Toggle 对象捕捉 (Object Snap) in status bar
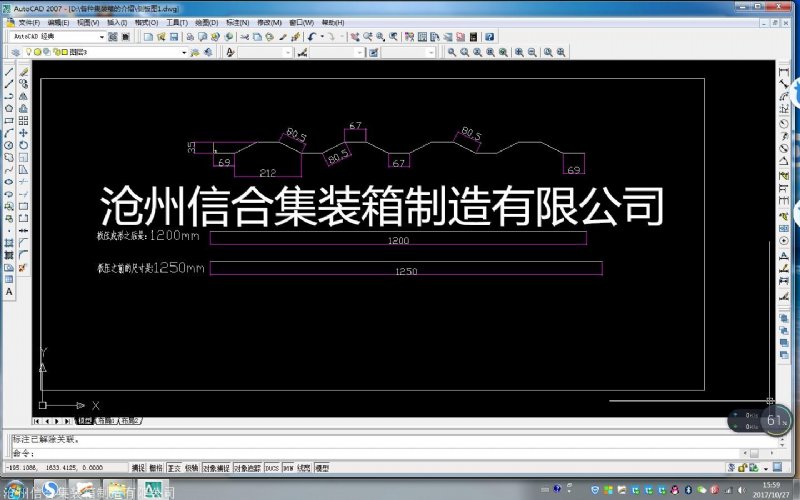The width and height of the screenshot is (800, 500). coord(216,467)
